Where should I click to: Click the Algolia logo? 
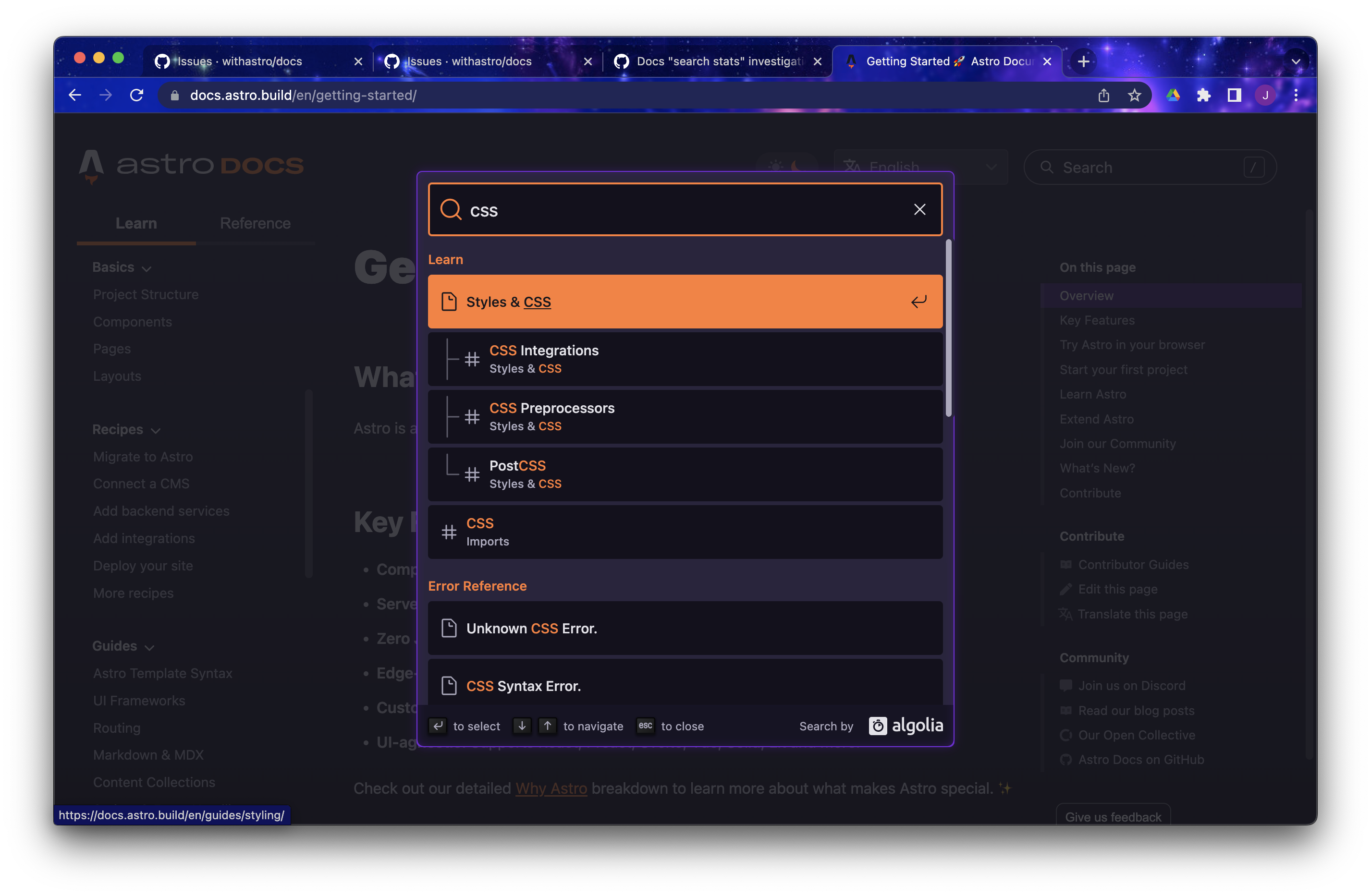pyautogui.click(x=906, y=726)
